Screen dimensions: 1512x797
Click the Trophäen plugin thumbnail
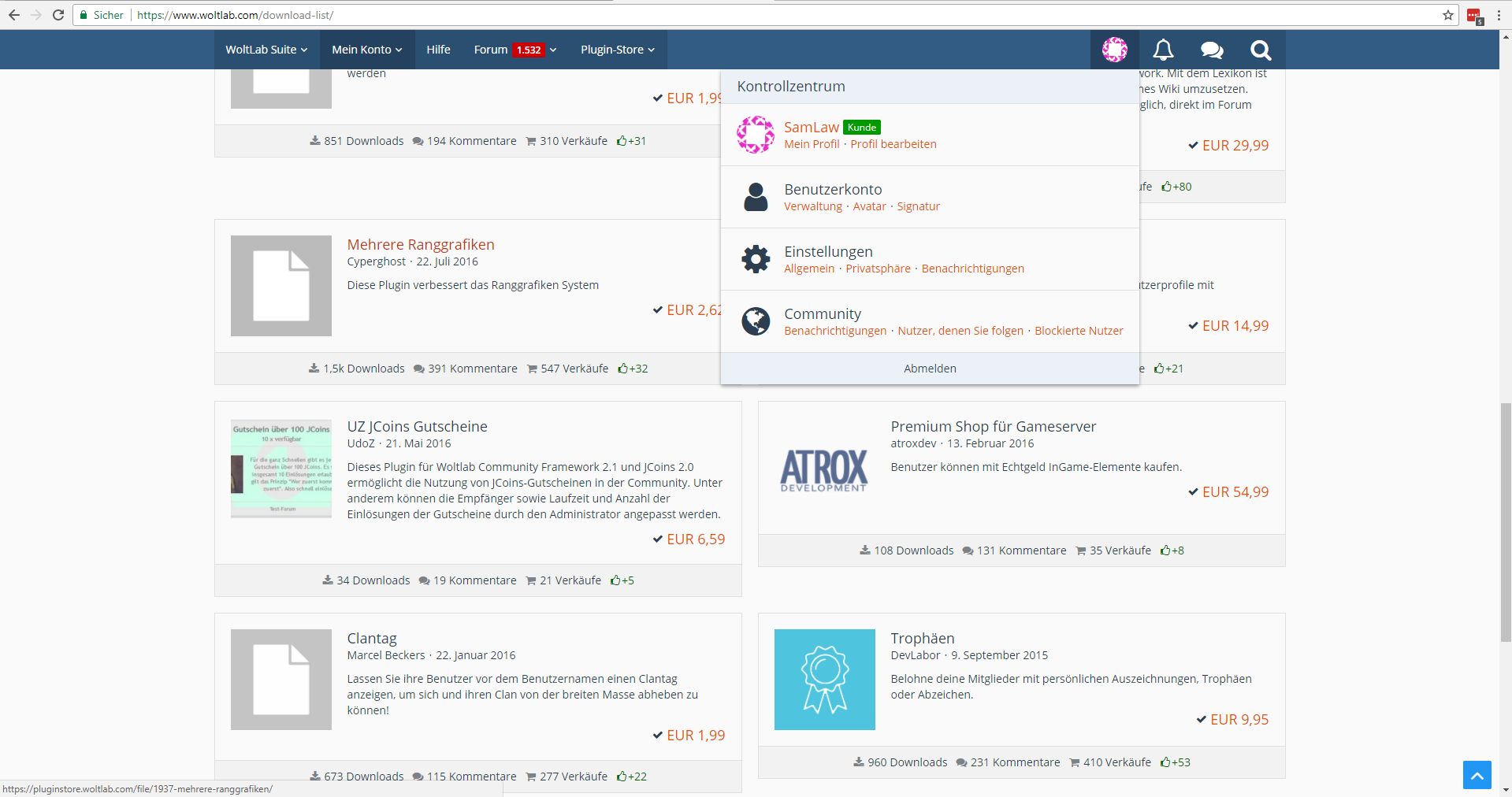tap(824, 679)
